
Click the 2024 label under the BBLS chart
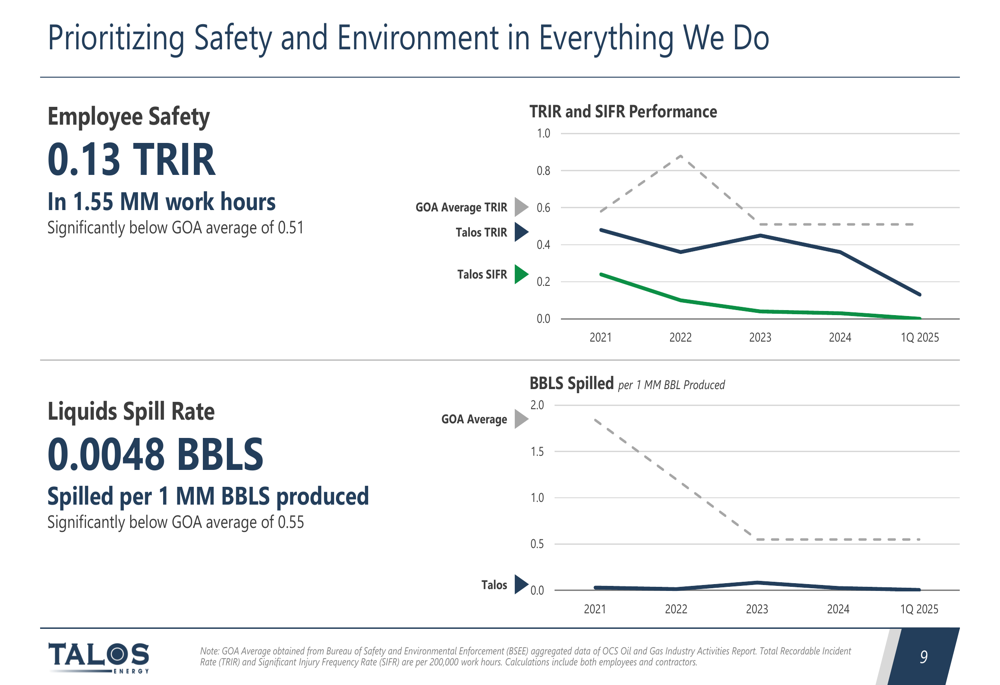838,609
